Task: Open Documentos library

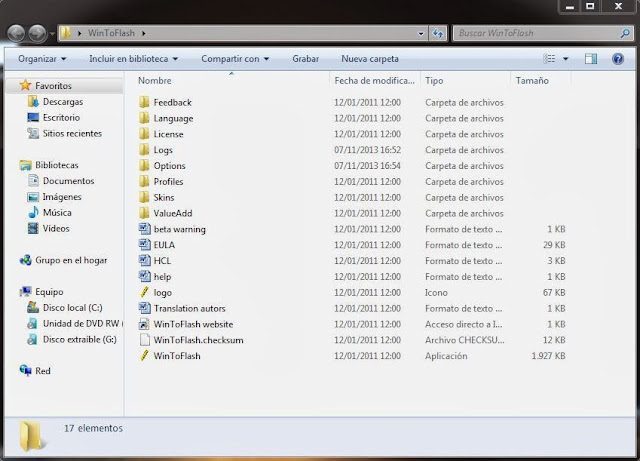Action: (68, 181)
